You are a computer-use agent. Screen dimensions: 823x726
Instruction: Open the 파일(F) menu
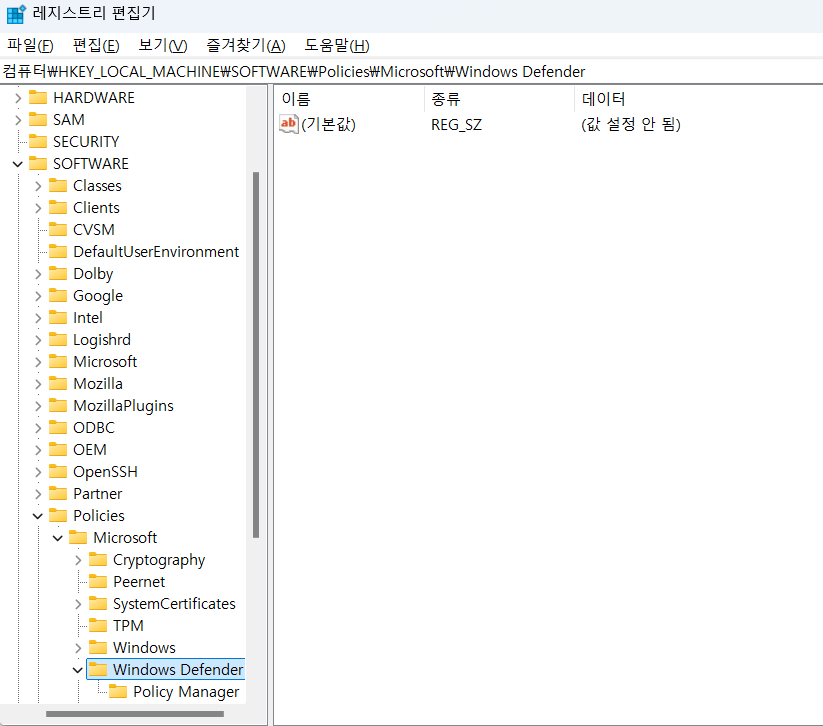tap(30, 46)
